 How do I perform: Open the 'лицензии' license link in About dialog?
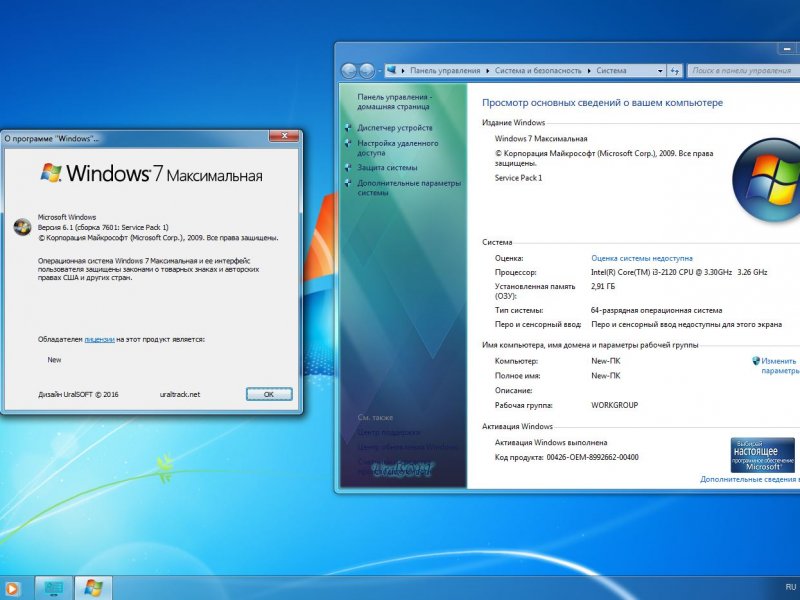point(99,339)
